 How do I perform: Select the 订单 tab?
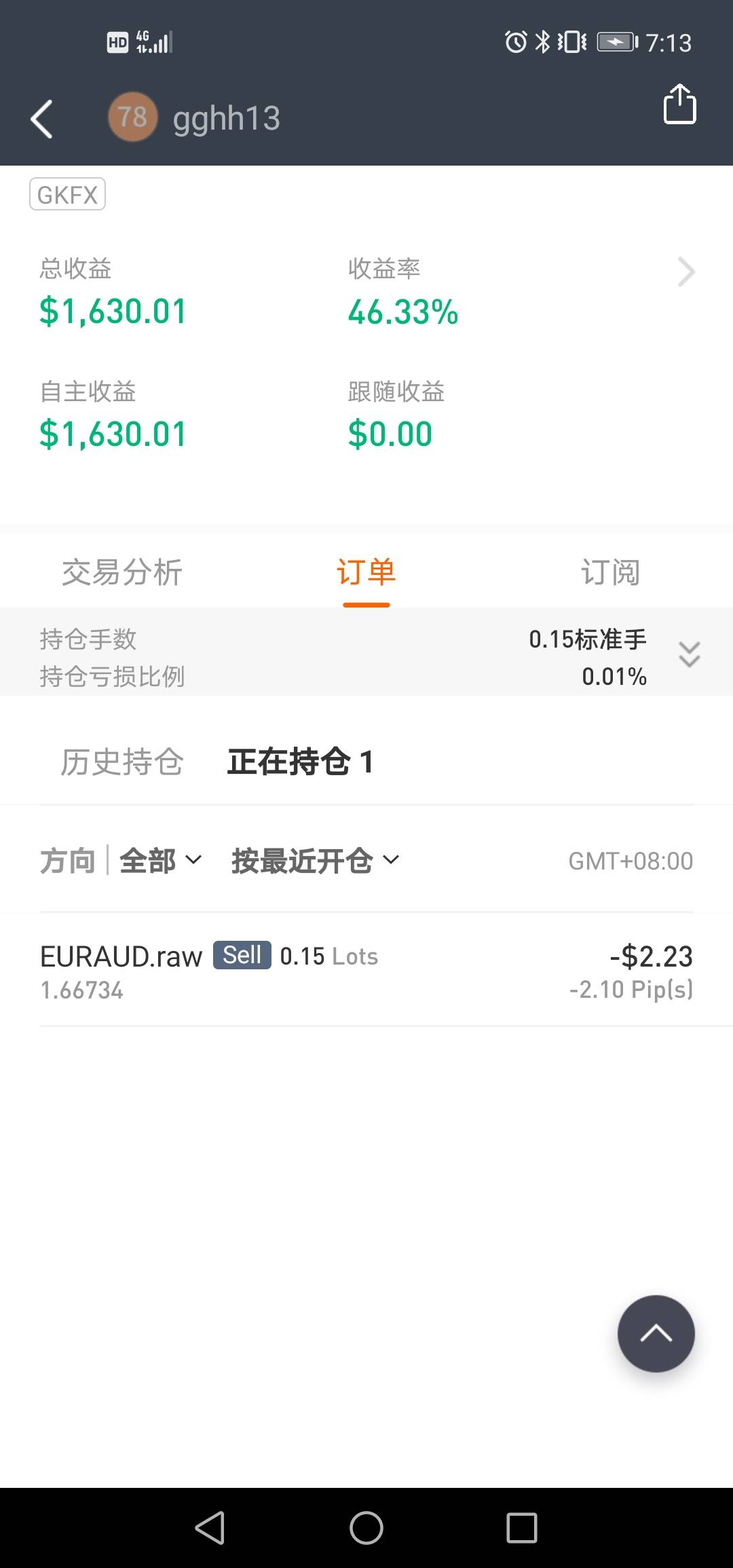pos(366,572)
